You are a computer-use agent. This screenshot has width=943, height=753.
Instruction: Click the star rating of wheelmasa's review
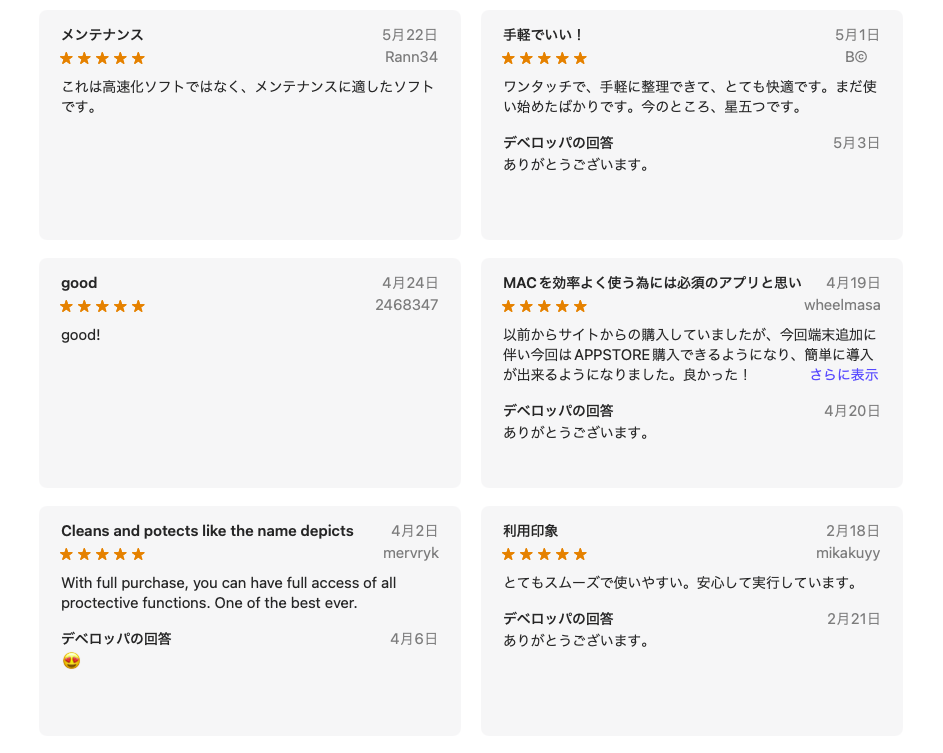(x=544, y=306)
